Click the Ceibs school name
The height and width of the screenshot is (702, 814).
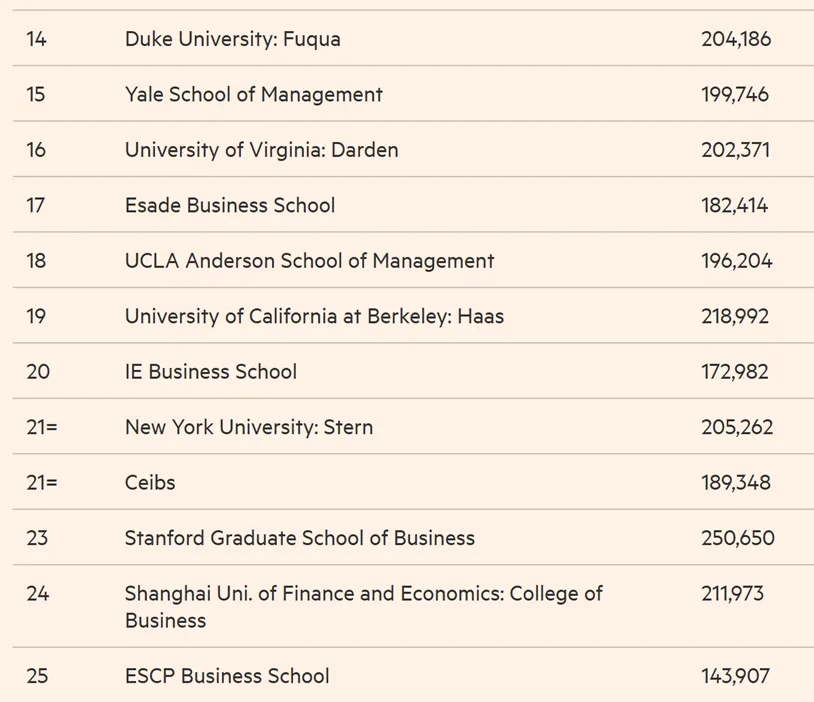(150, 483)
